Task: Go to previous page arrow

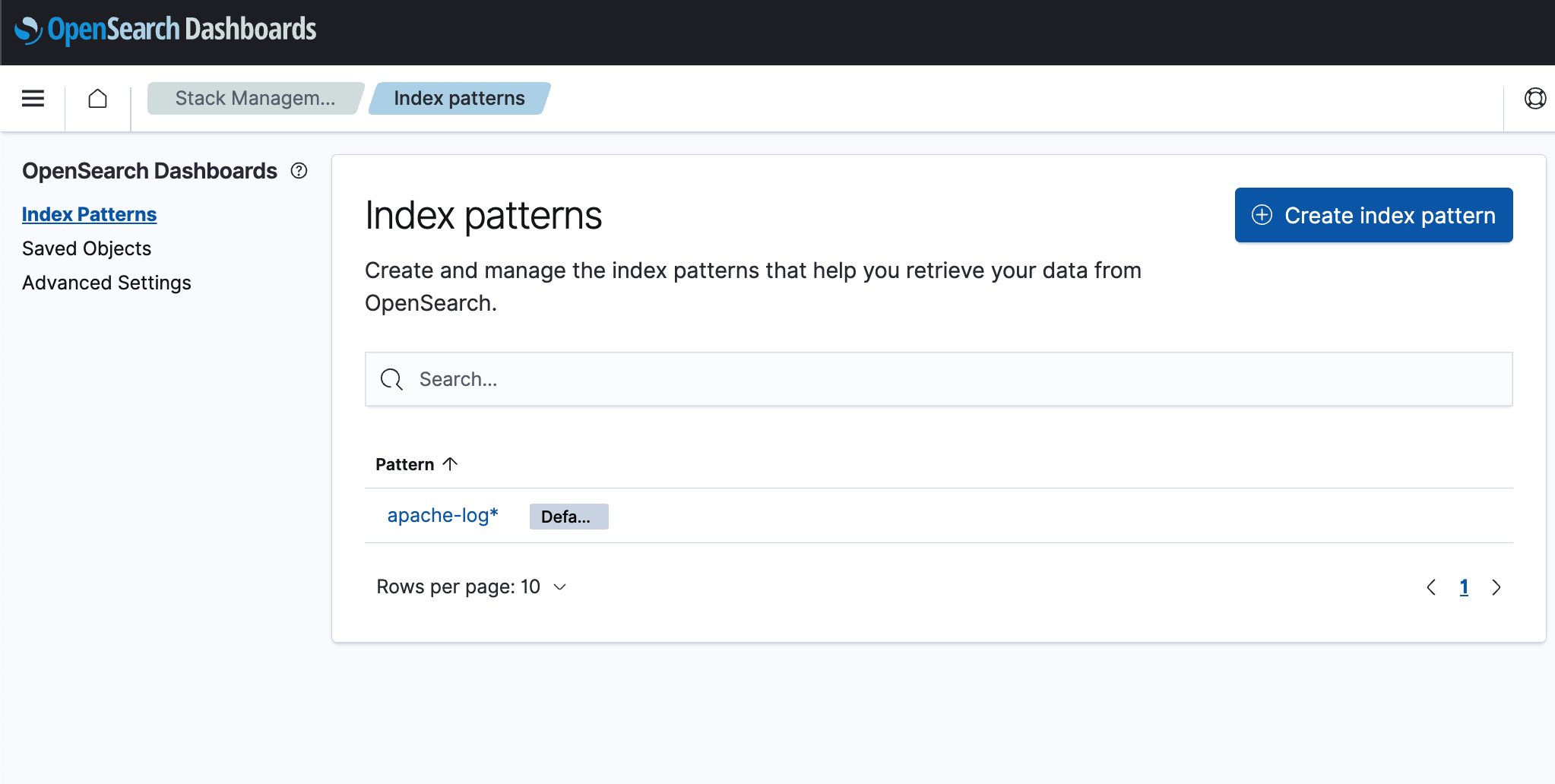Action: coord(1431,587)
